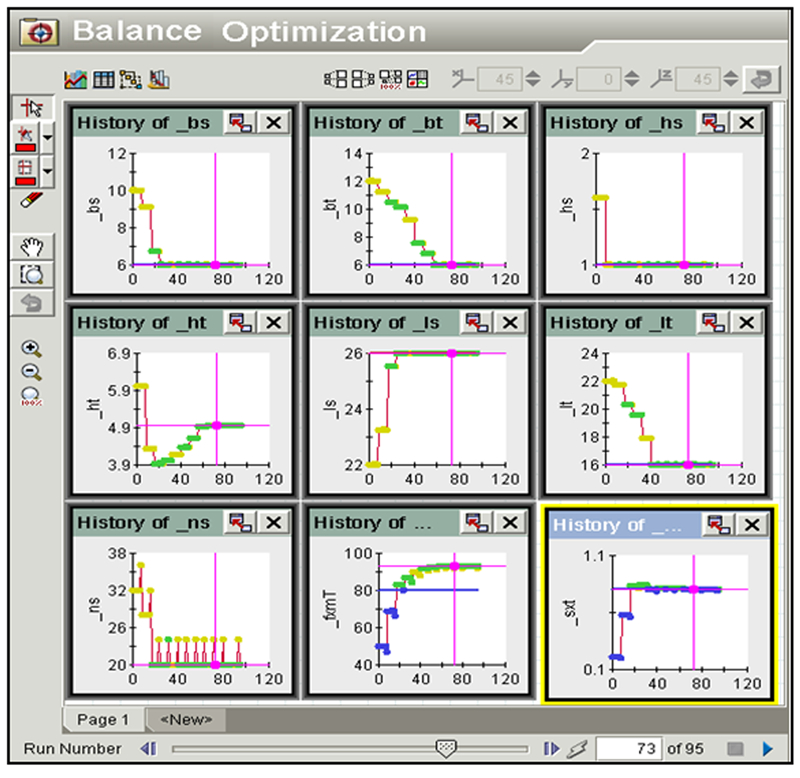Viewport: 800px width, 778px height.
Task: Expand the grid marker tool dropdown arrow
Action: [x=48, y=173]
